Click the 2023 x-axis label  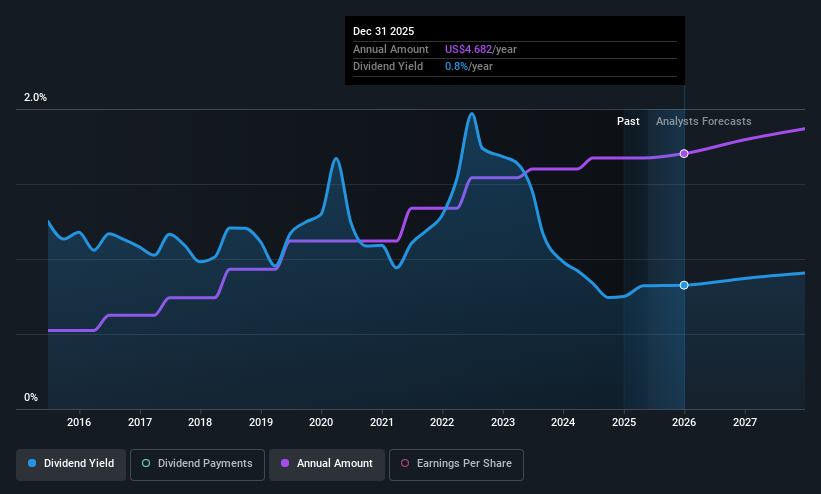(503, 422)
